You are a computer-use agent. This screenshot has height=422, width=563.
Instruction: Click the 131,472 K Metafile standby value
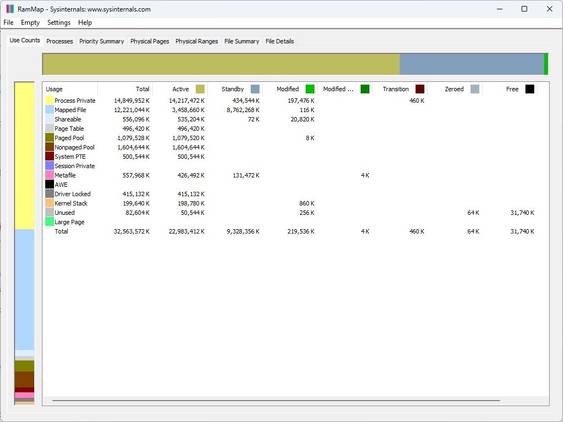coord(246,175)
